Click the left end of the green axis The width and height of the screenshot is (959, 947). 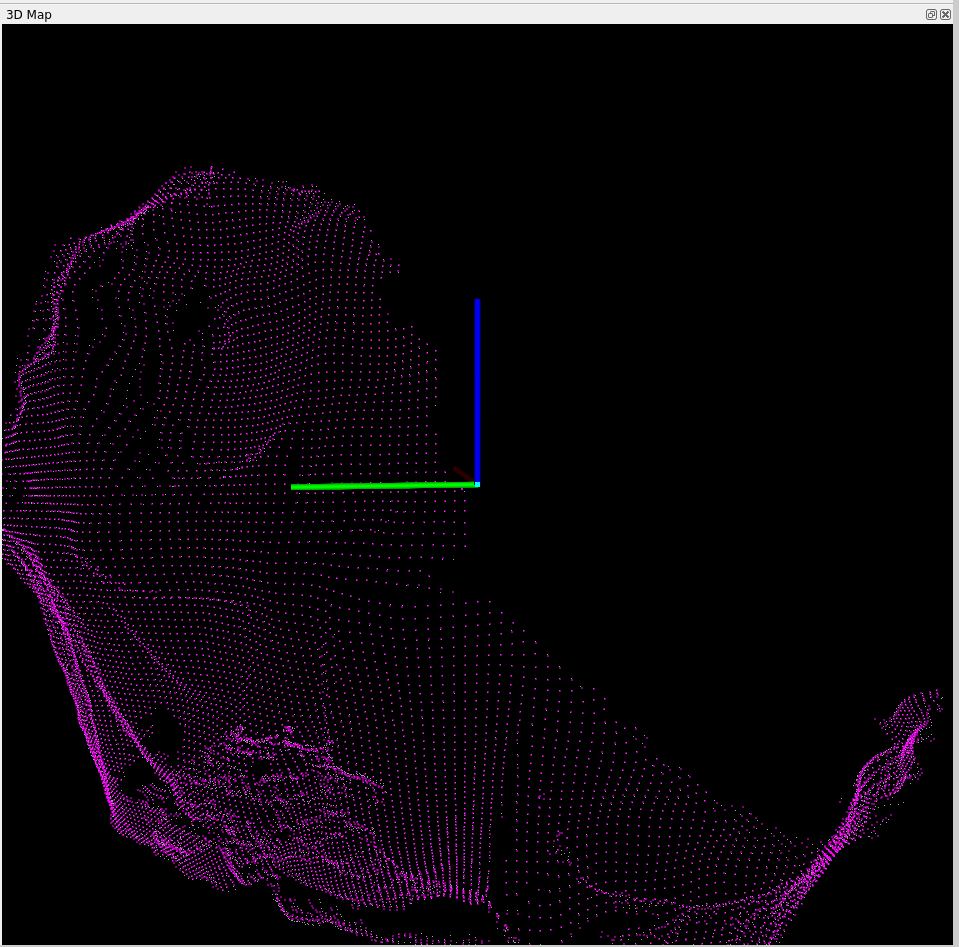295,487
